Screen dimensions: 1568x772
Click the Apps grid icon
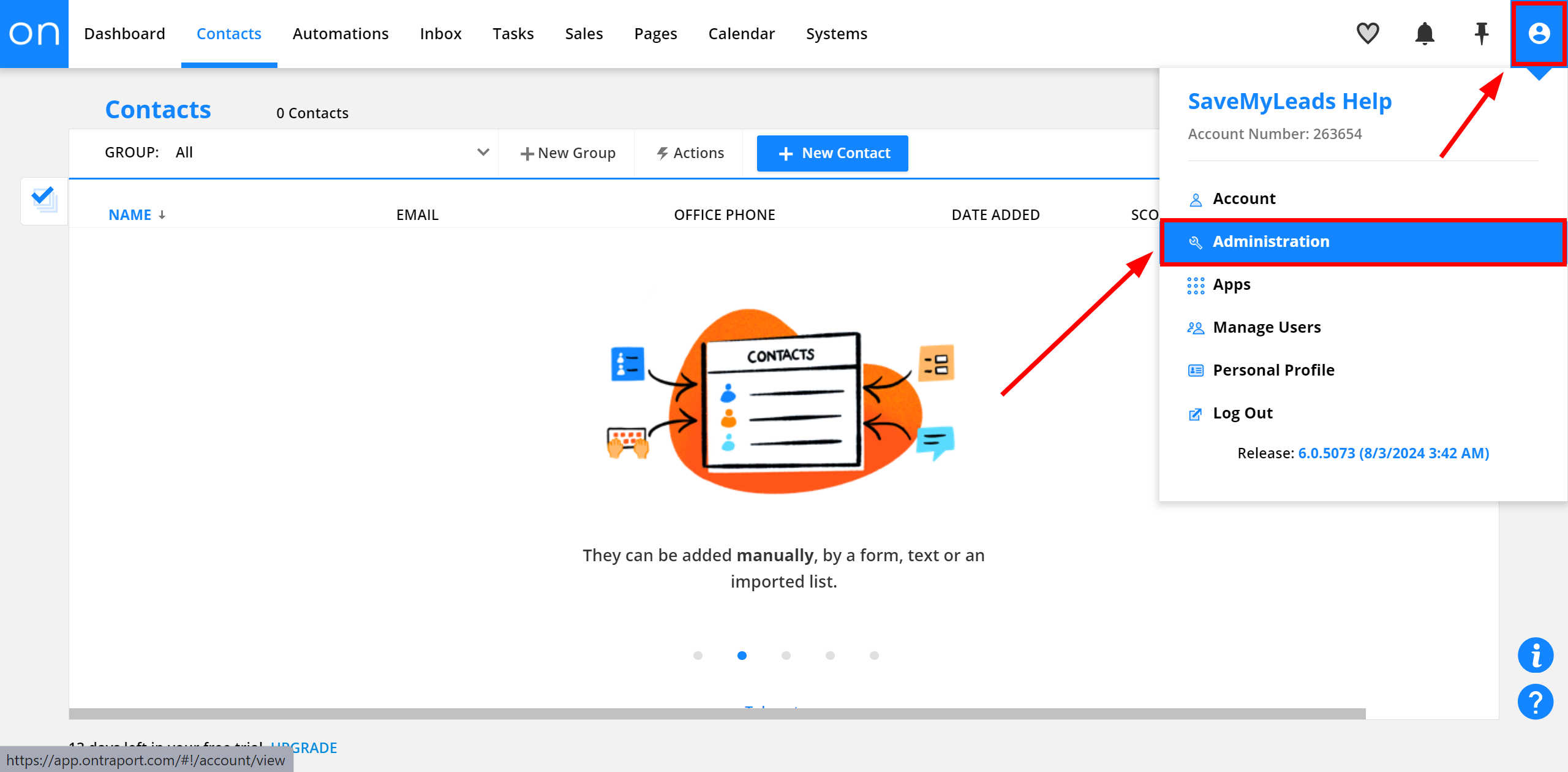1195,286
